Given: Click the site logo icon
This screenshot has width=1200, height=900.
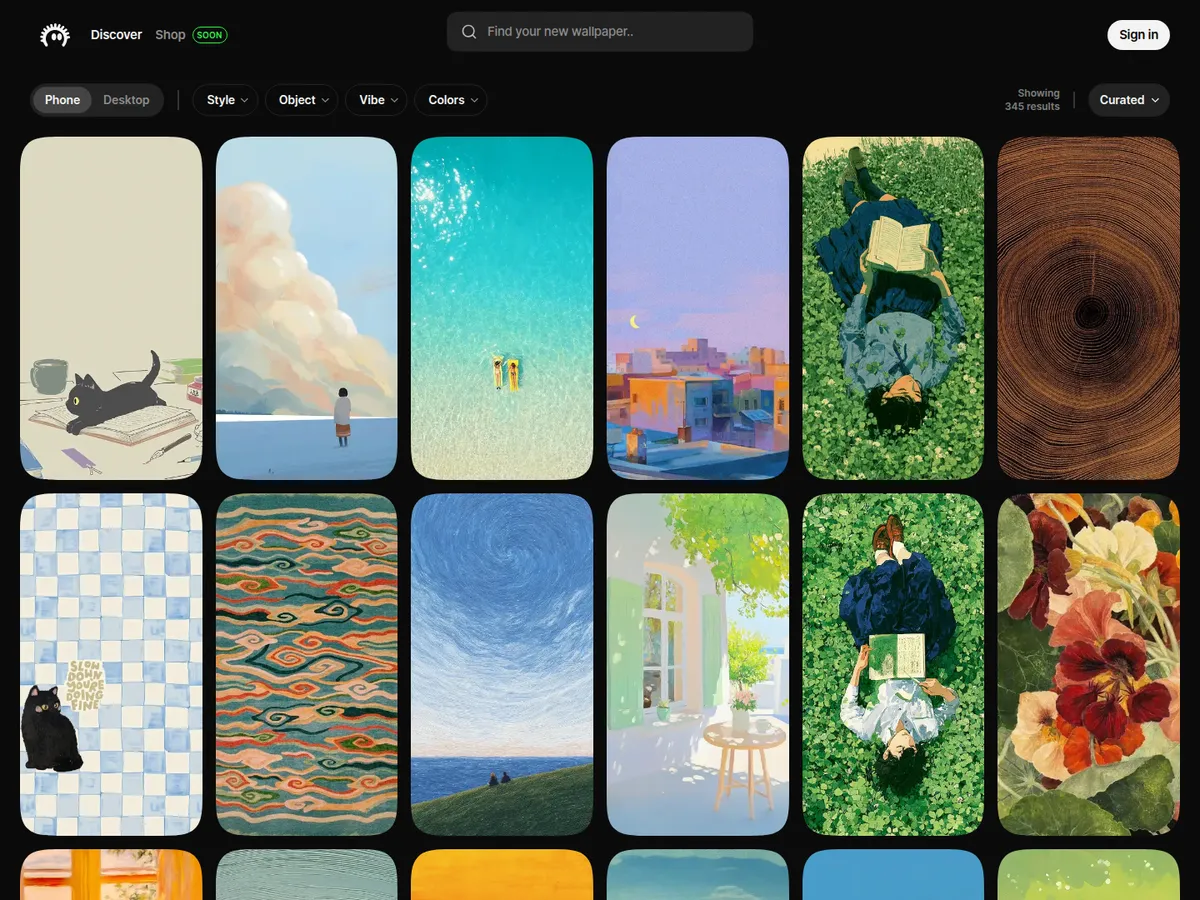Looking at the screenshot, I should click(55, 35).
